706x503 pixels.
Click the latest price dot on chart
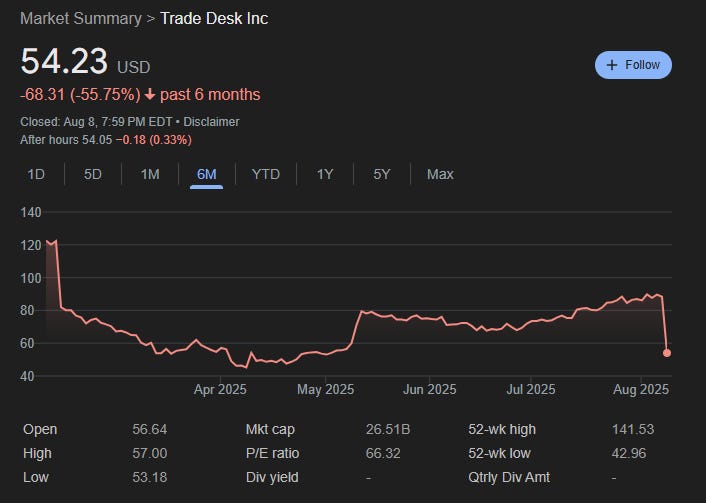click(667, 353)
